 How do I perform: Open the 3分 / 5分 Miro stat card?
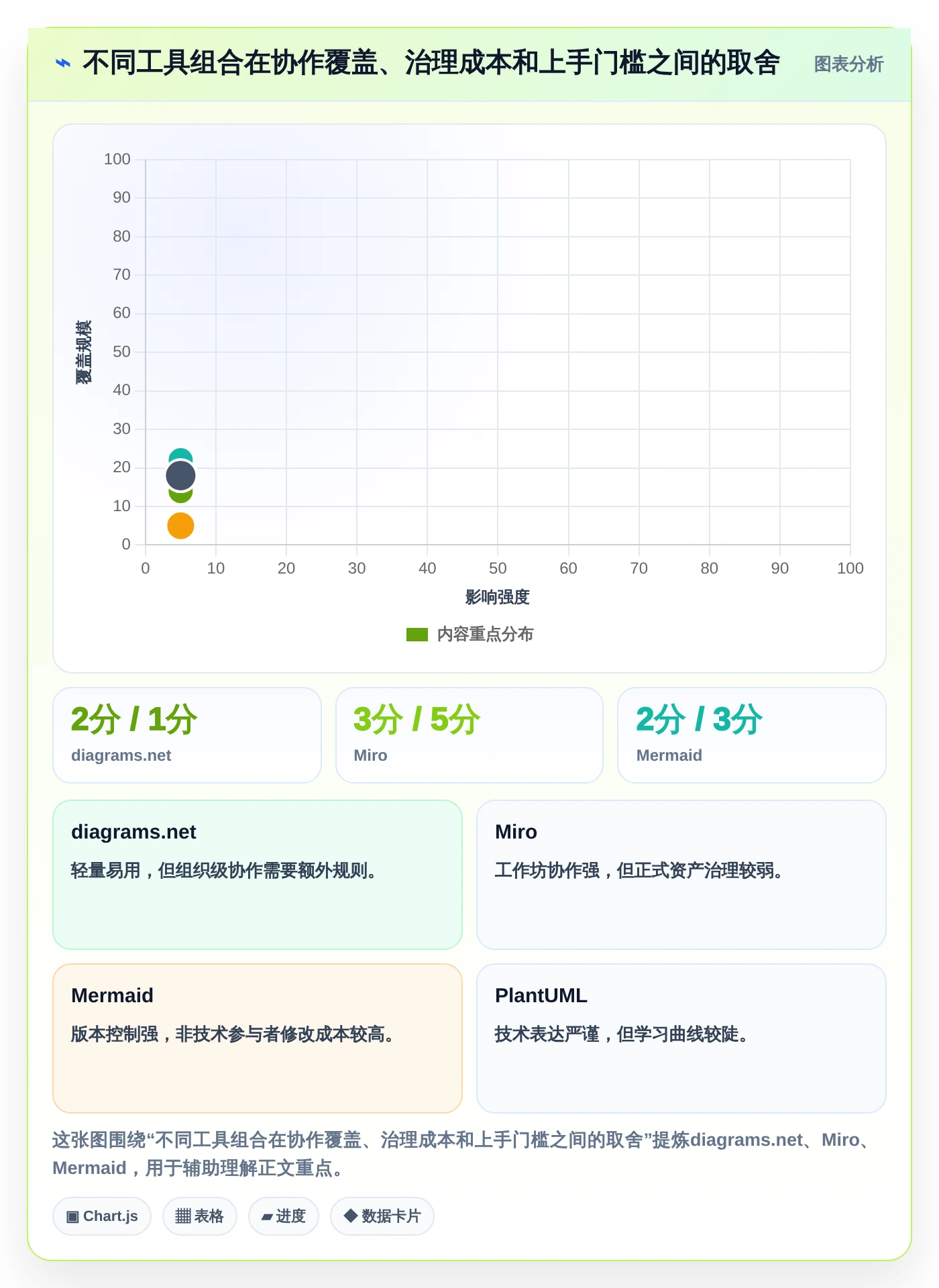pos(469,735)
